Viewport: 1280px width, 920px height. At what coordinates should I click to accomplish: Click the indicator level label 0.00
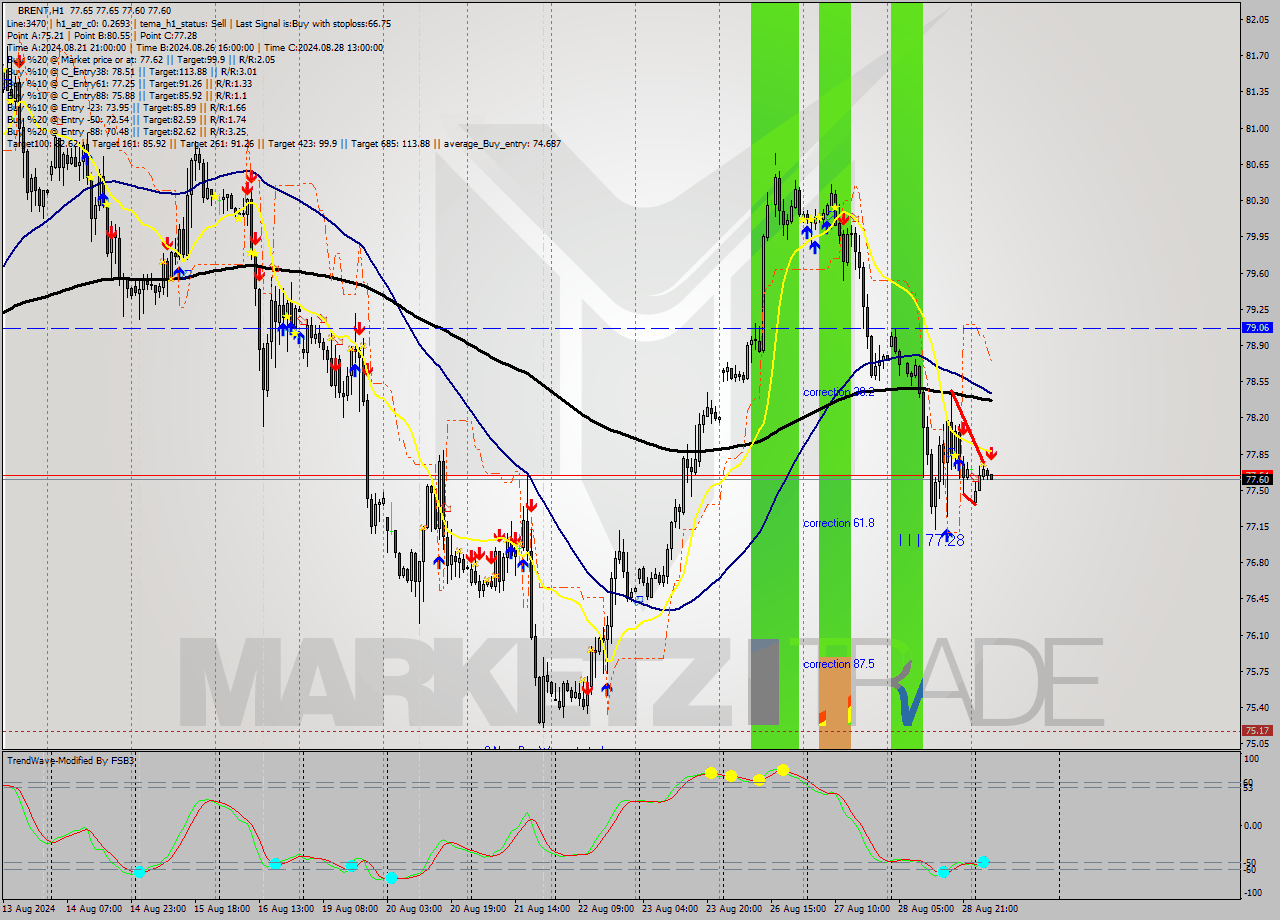tap(1254, 825)
